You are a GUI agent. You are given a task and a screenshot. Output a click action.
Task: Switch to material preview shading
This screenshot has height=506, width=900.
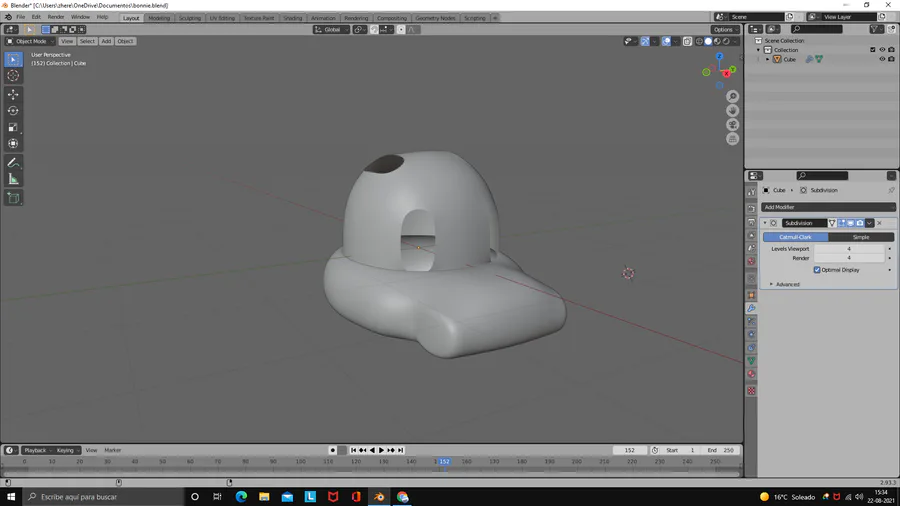coord(717,41)
